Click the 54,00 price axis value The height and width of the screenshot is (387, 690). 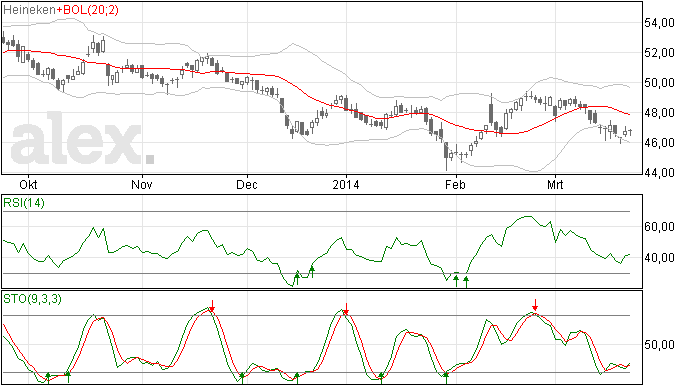pyautogui.click(x=659, y=22)
